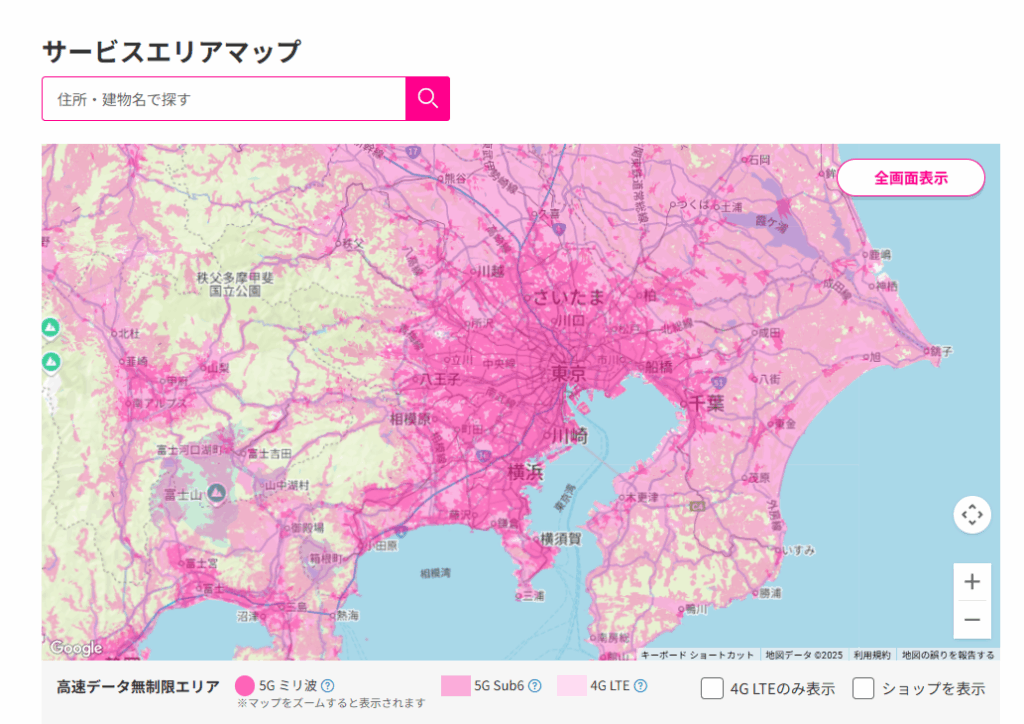The width and height of the screenshot is (1024, 724).
Task: Enable the 4G LTEのみ表示 checkbox
Action: coord(714,688)
